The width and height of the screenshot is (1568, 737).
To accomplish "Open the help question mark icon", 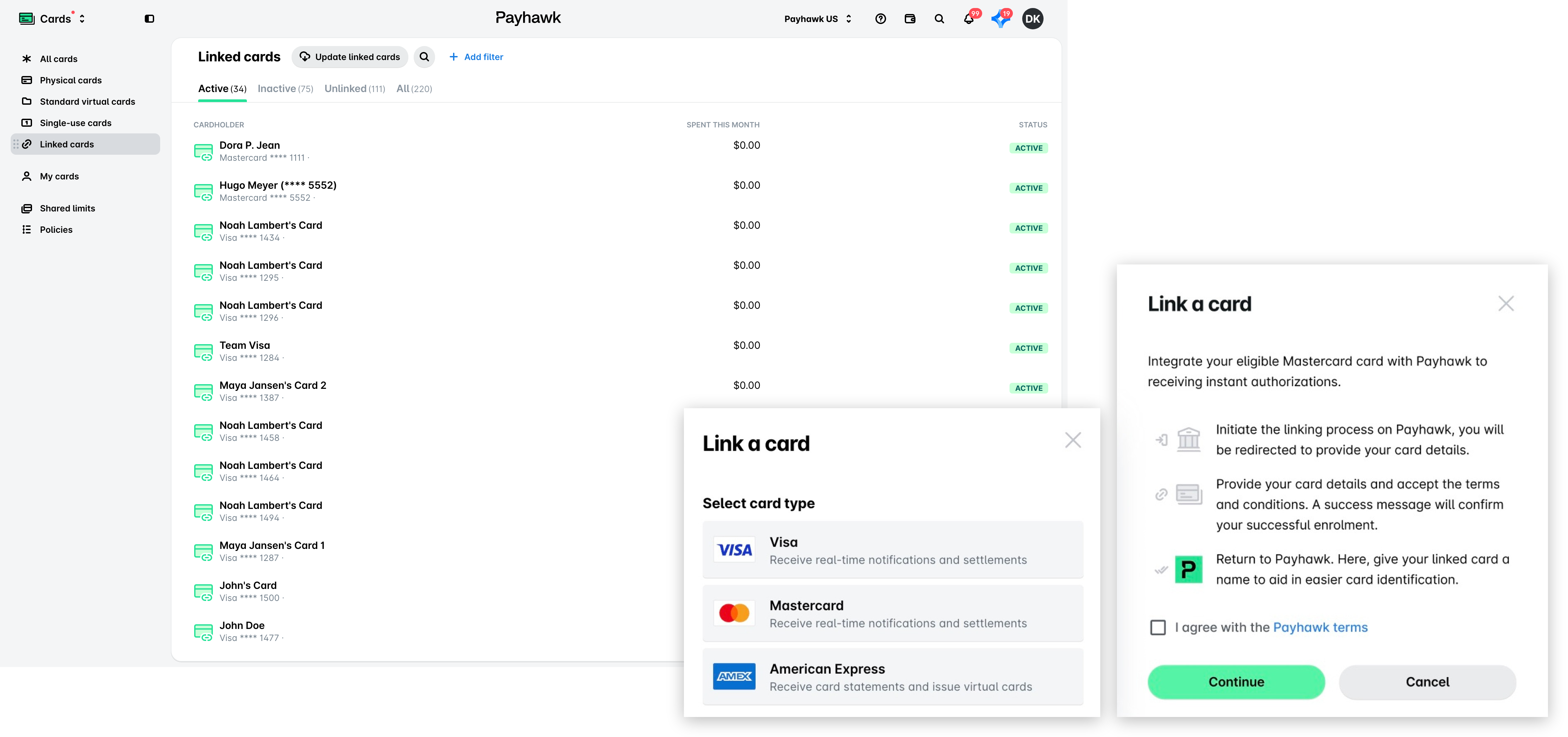I will [x=880, y=19].
